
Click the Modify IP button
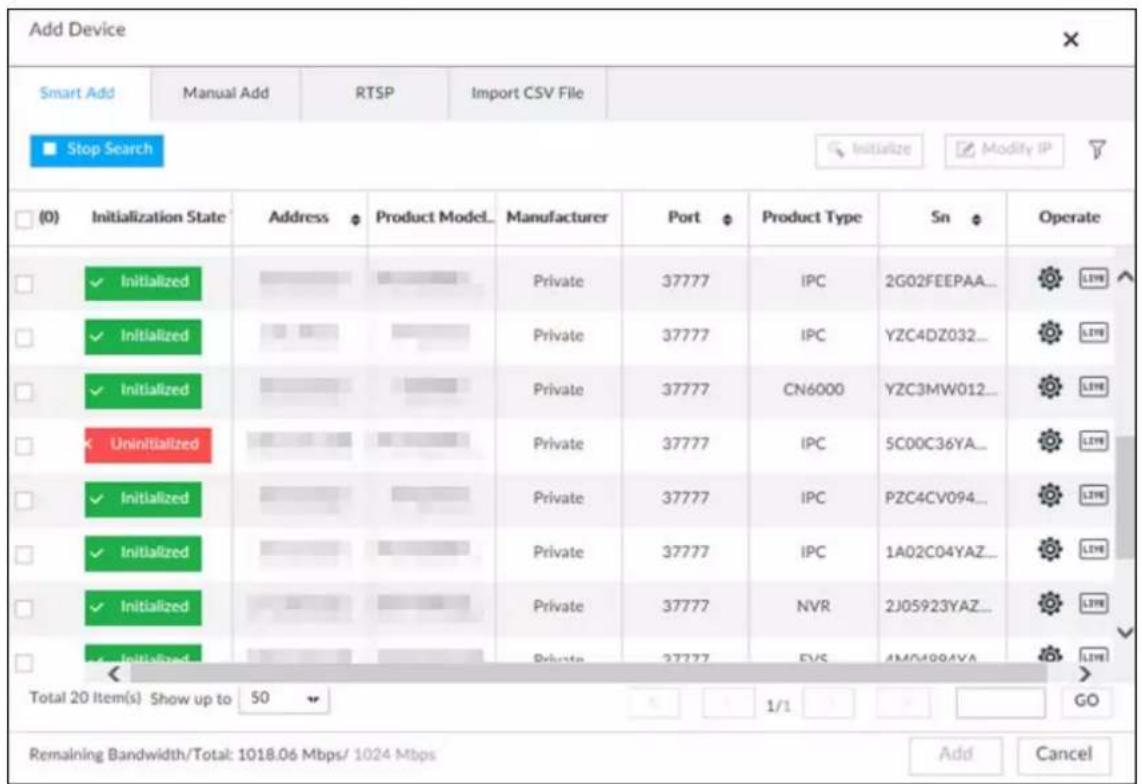tap(1004, 150)
